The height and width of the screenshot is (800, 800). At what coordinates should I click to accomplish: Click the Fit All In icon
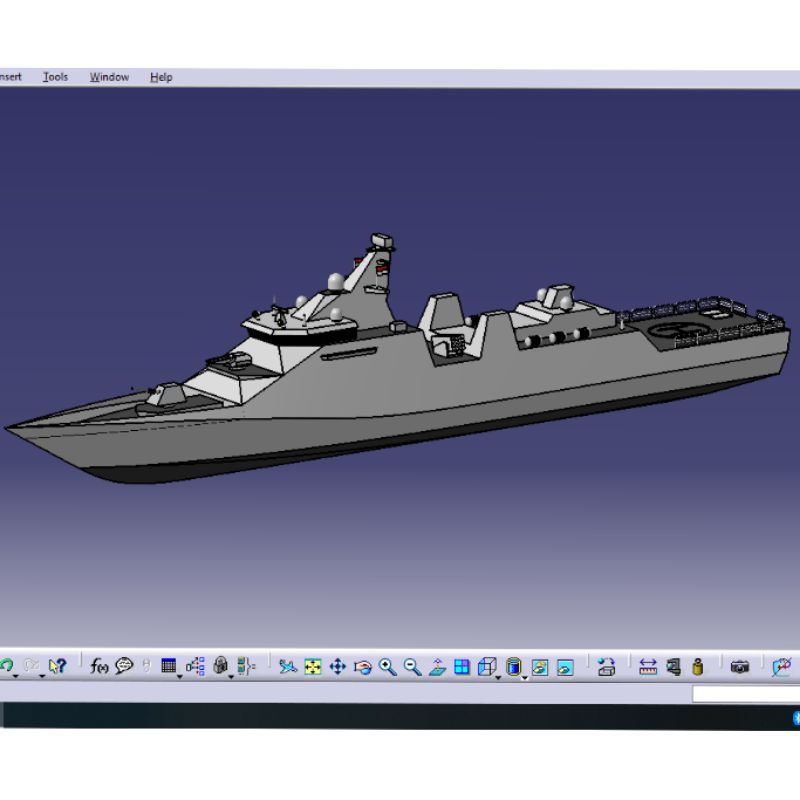312,666
